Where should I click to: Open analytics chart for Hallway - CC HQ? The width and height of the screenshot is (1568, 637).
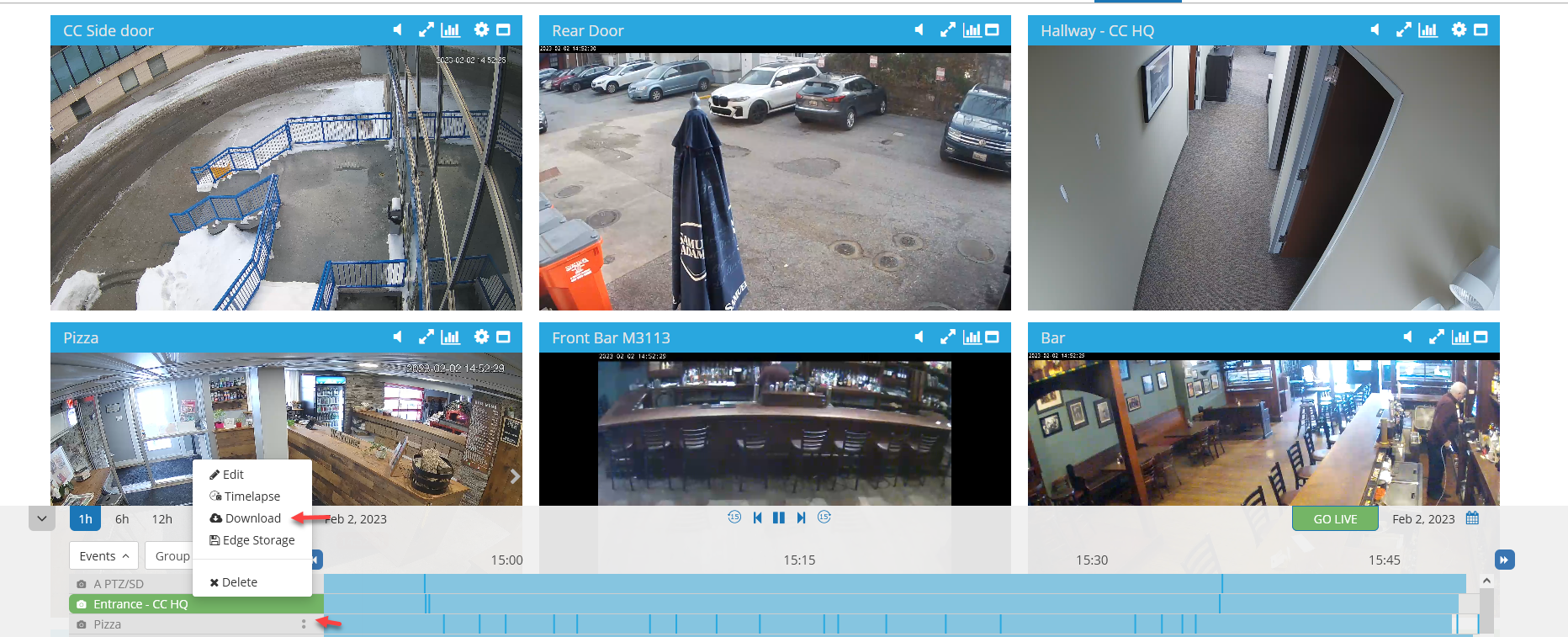point(1428,30)
